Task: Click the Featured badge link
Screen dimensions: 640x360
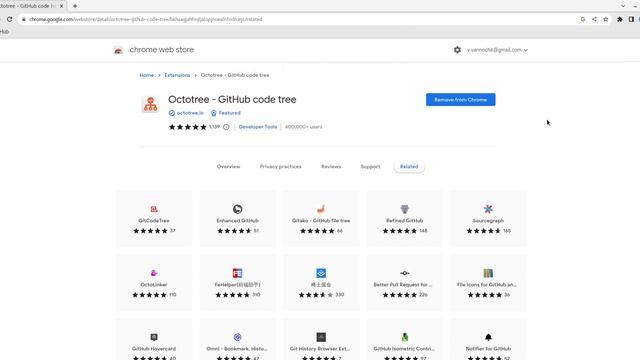Action: pos(229,113)
